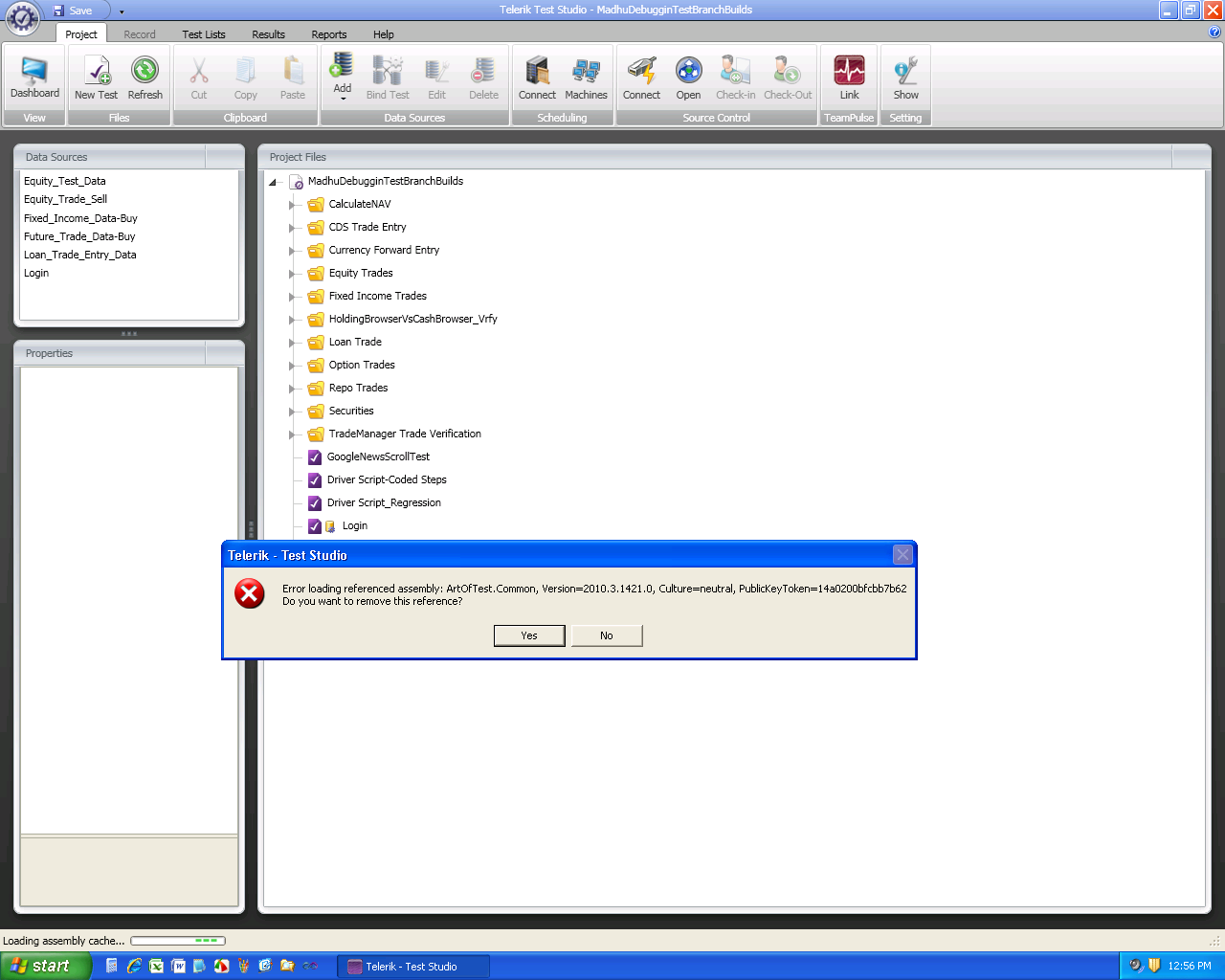Show the project settings
The image size is (1225, 980).
coord(905,78)
